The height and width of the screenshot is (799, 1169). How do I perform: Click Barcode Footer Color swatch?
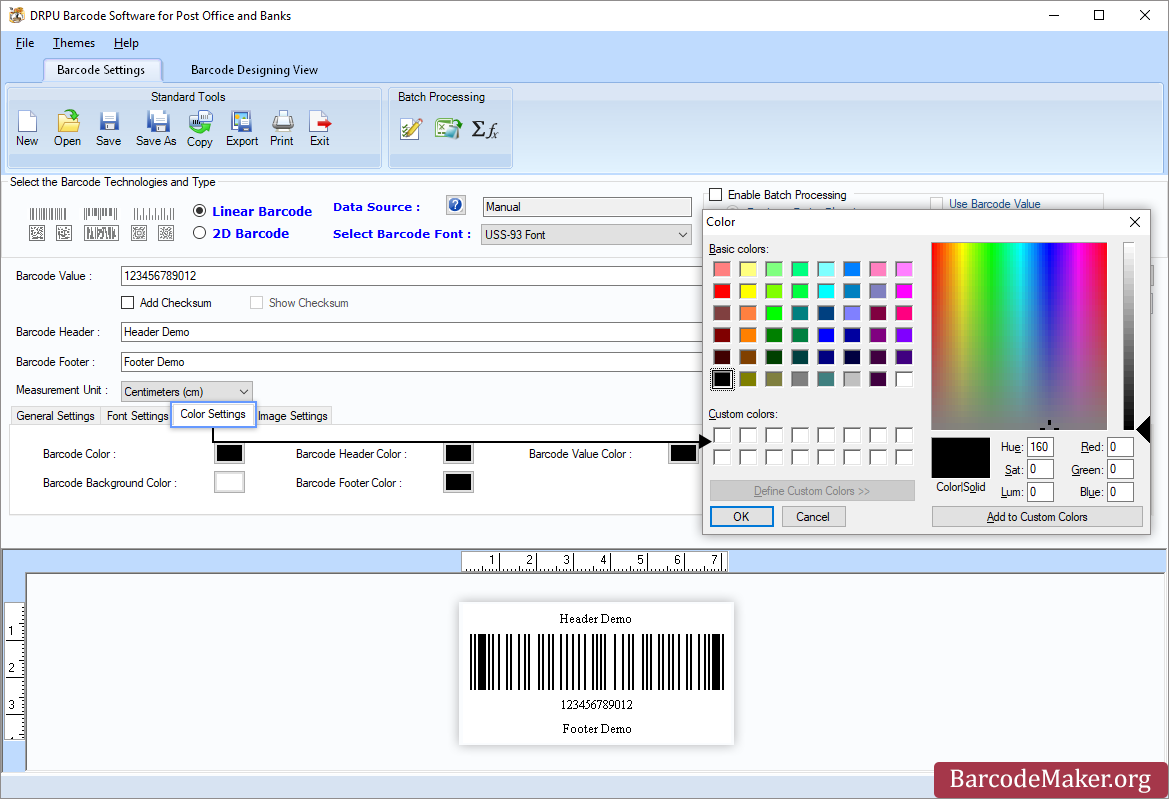tap(458, 482)
